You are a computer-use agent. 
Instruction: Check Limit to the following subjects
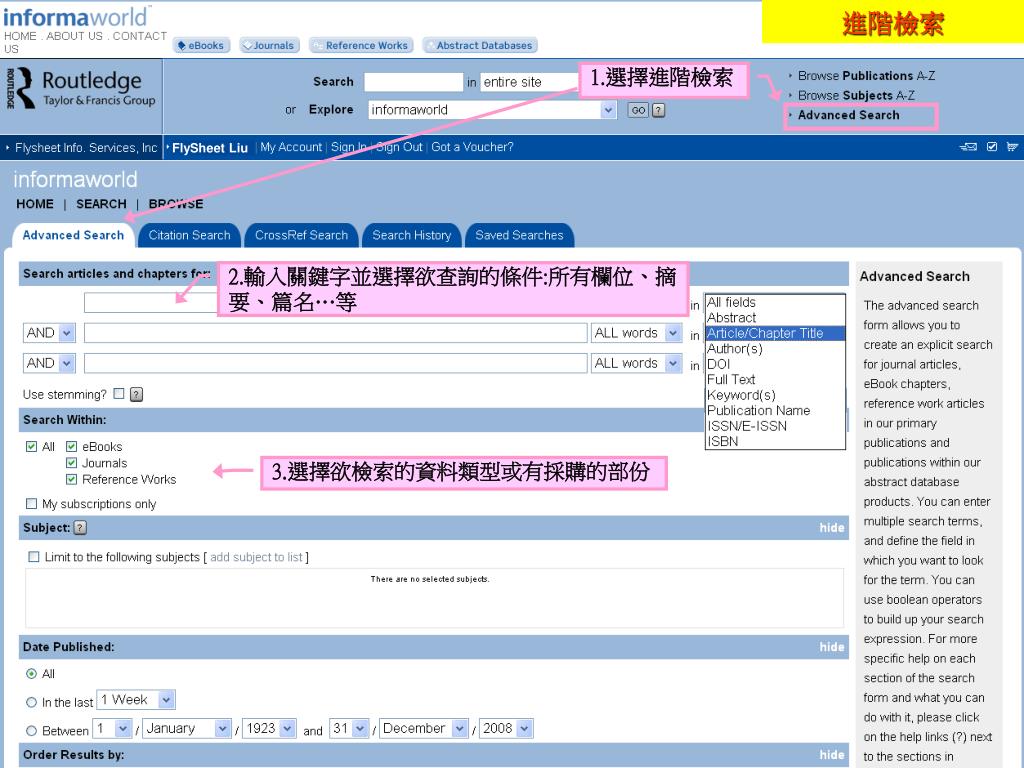tap(34, 556)
